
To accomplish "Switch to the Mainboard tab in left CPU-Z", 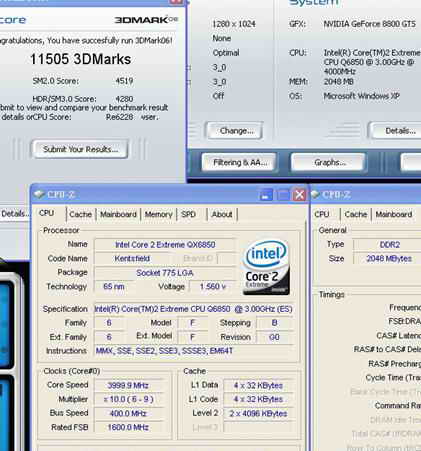I will tap(118, 214).
